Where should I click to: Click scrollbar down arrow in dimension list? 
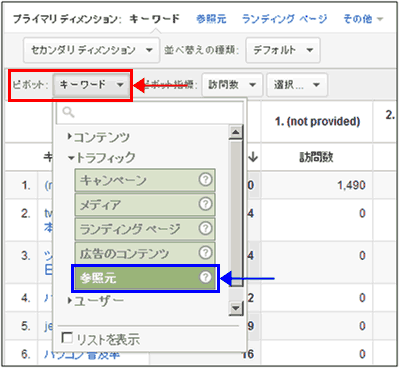click(x=236, y=308)
